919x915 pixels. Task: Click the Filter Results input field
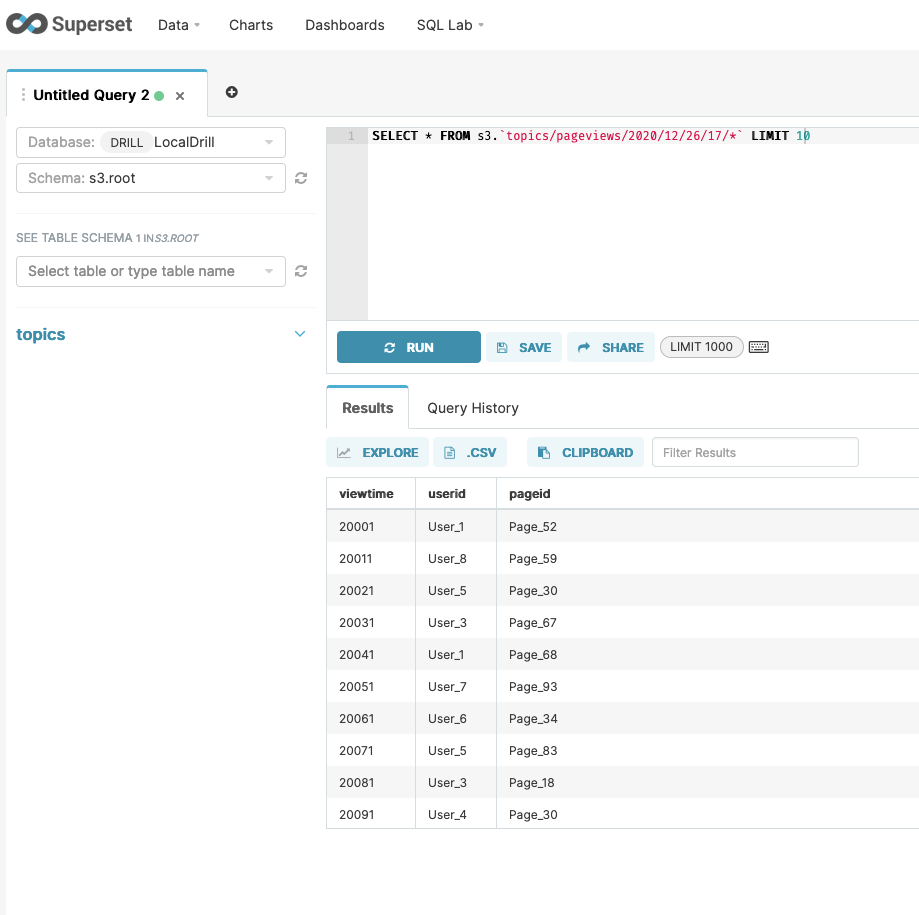(x=755, y=453)
